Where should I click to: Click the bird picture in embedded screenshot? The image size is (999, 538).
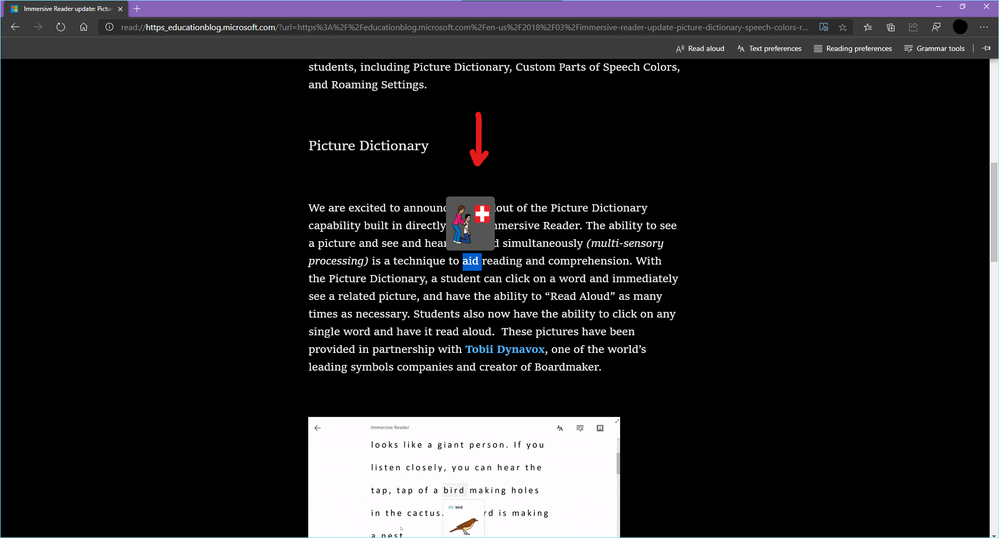click(464, 526)
